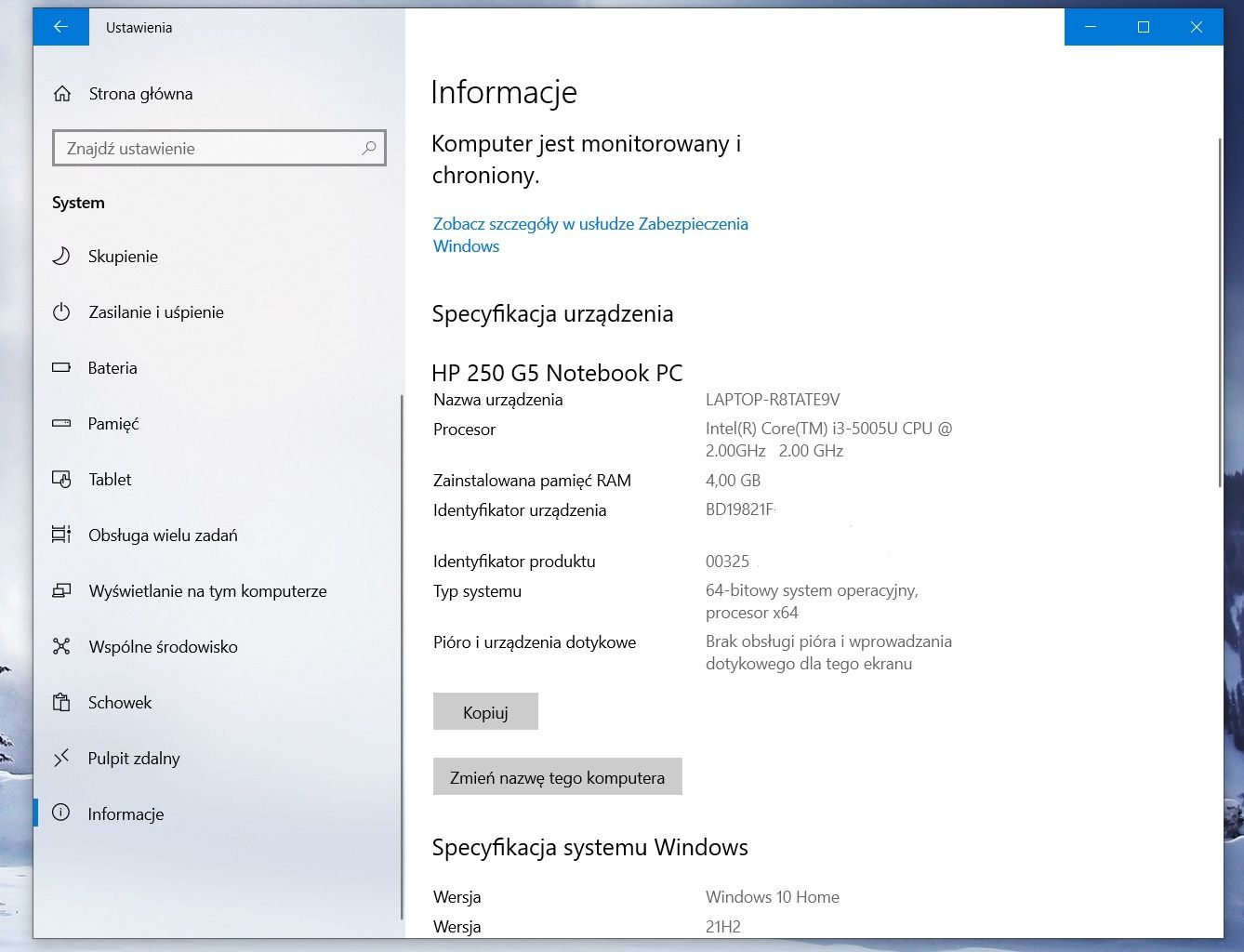This screenshot has height=952, width=1244.
Task: Close the Ustawienia window
Action: coord(1197,27)
